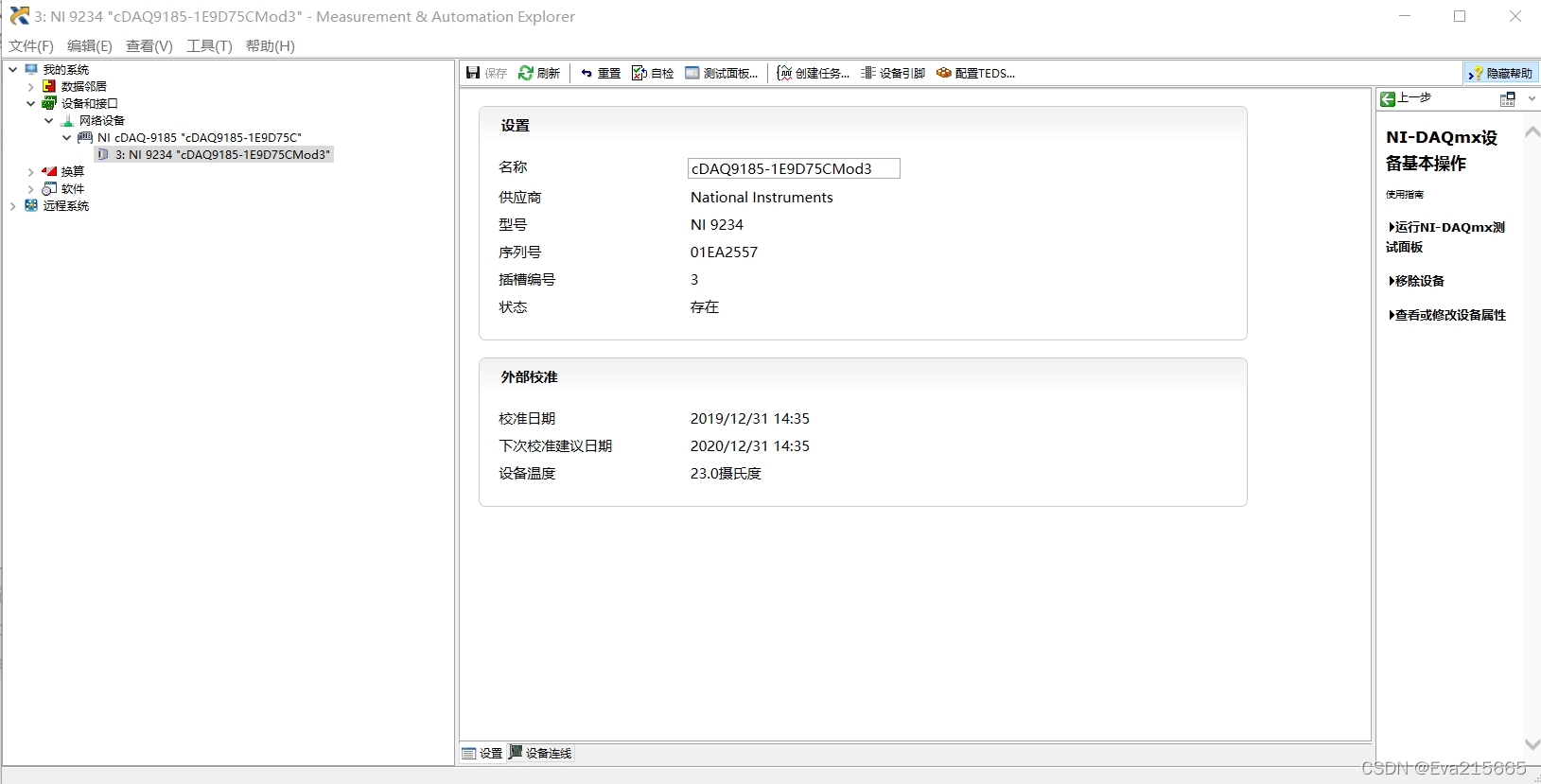Screen dimensions: 1541x784
Task: Select the NI 9234 Mod3 module item
Action: pos(222,154)
